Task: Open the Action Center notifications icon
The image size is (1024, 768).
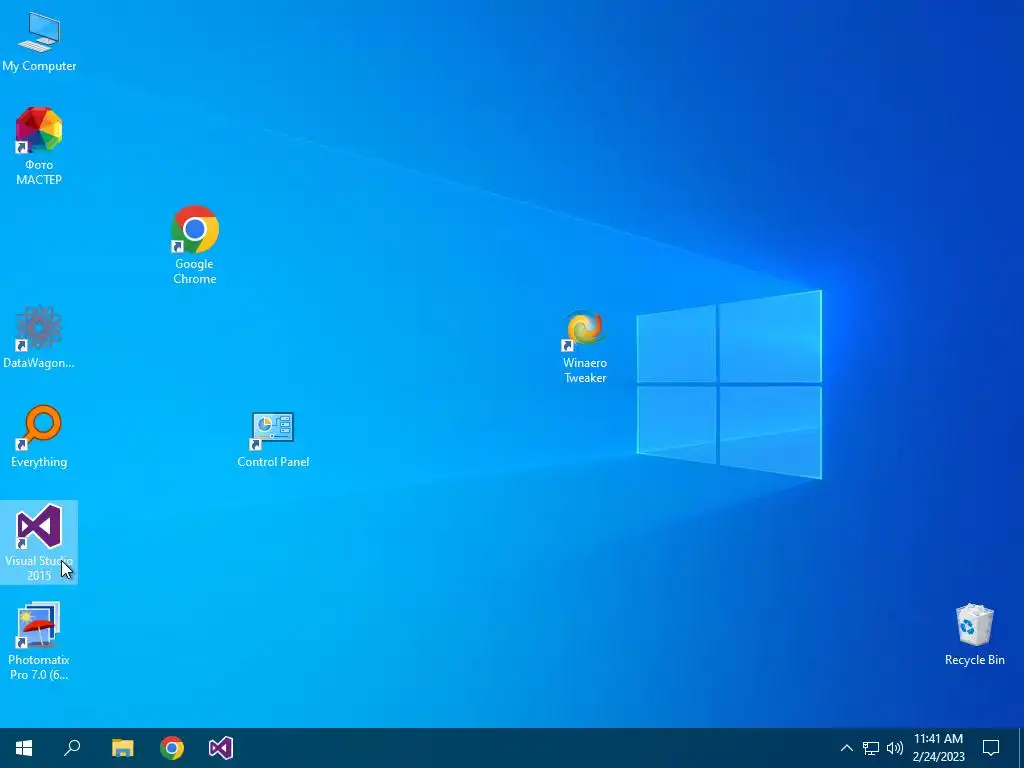Action: pos(991,748)
